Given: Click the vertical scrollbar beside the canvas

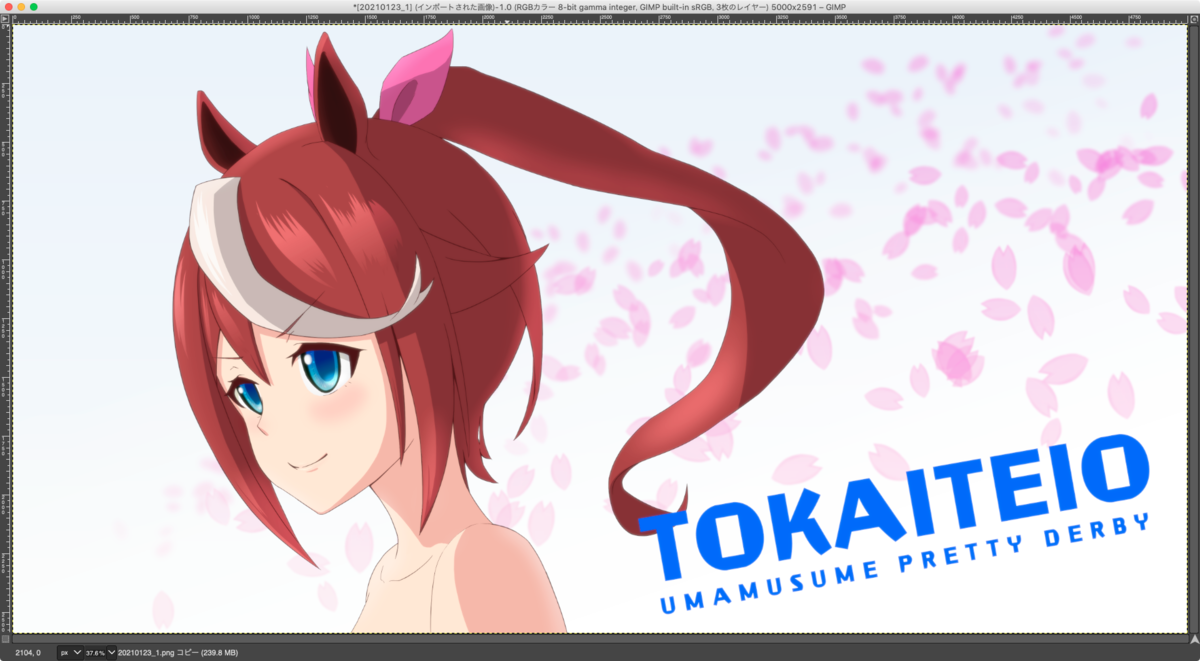Looking at the screenshot, I should (1194, 328).
